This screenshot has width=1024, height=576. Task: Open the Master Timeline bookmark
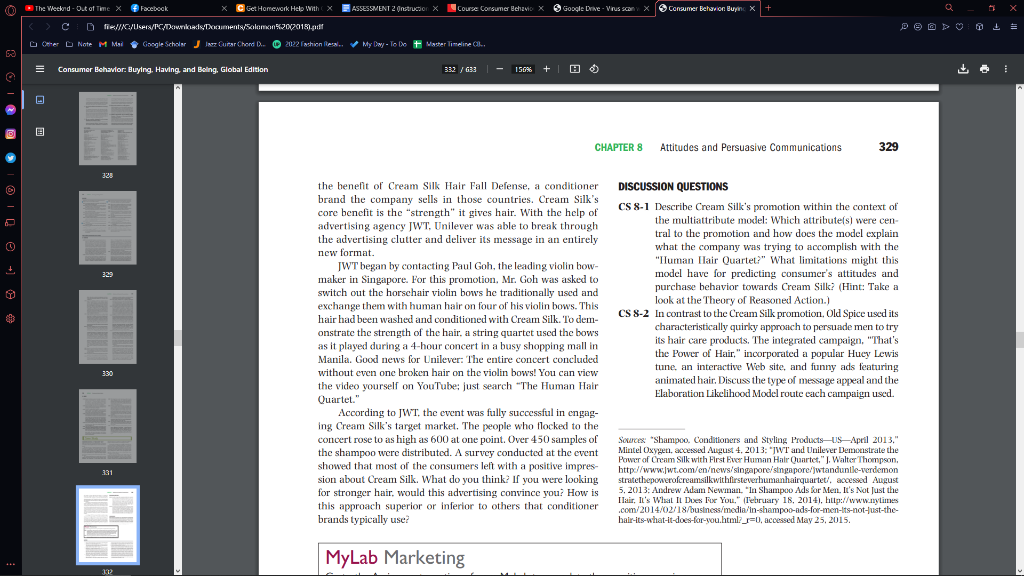pyautogui.click(x=449, y=44)
